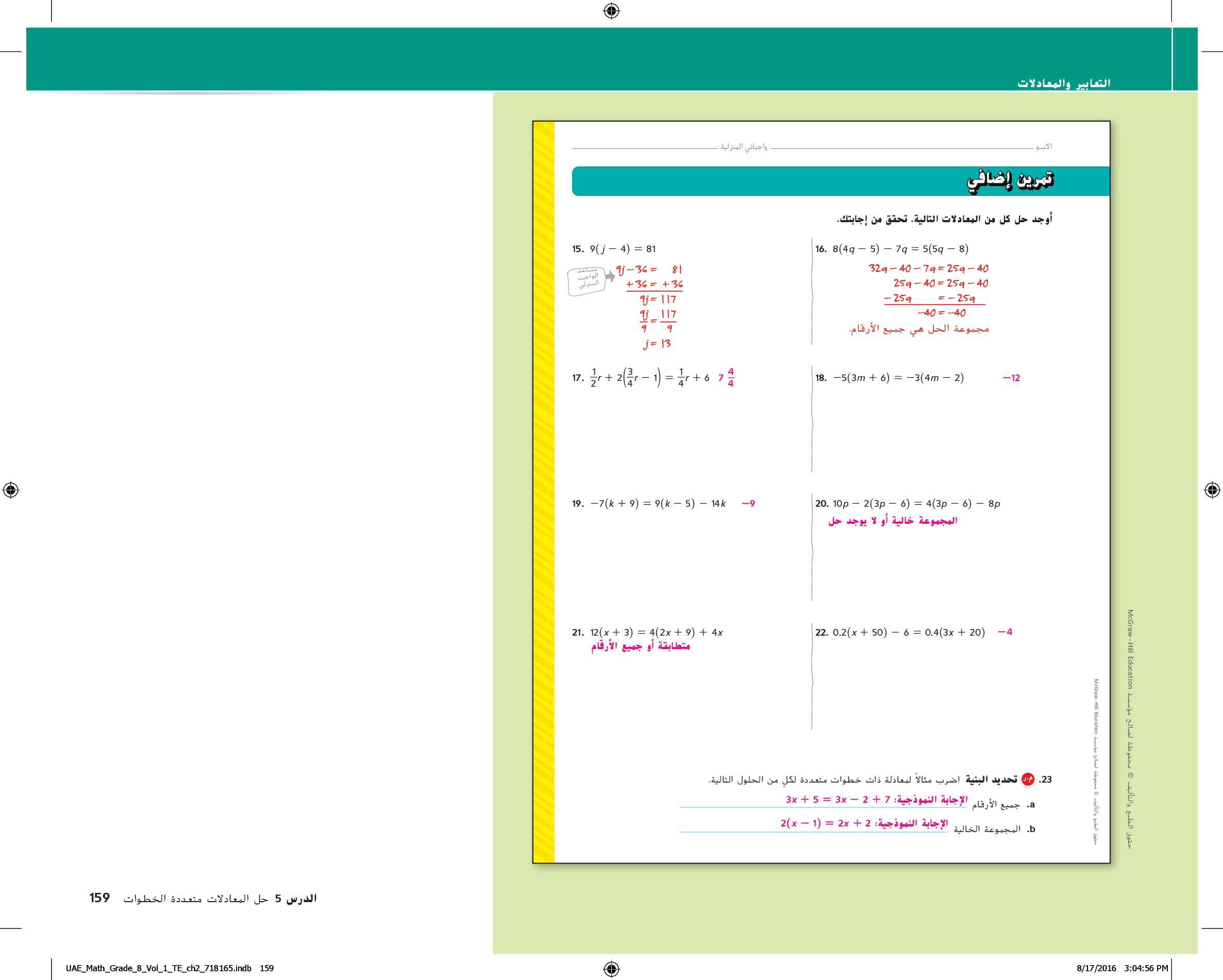Image resolution: width=1223 pixels, height=980 pixels.
Task: Click the equation of problem 16
Action: point(900,249)
